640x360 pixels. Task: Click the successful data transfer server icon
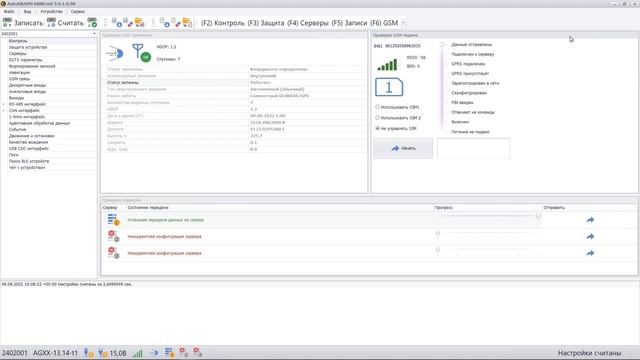point(113,220)
